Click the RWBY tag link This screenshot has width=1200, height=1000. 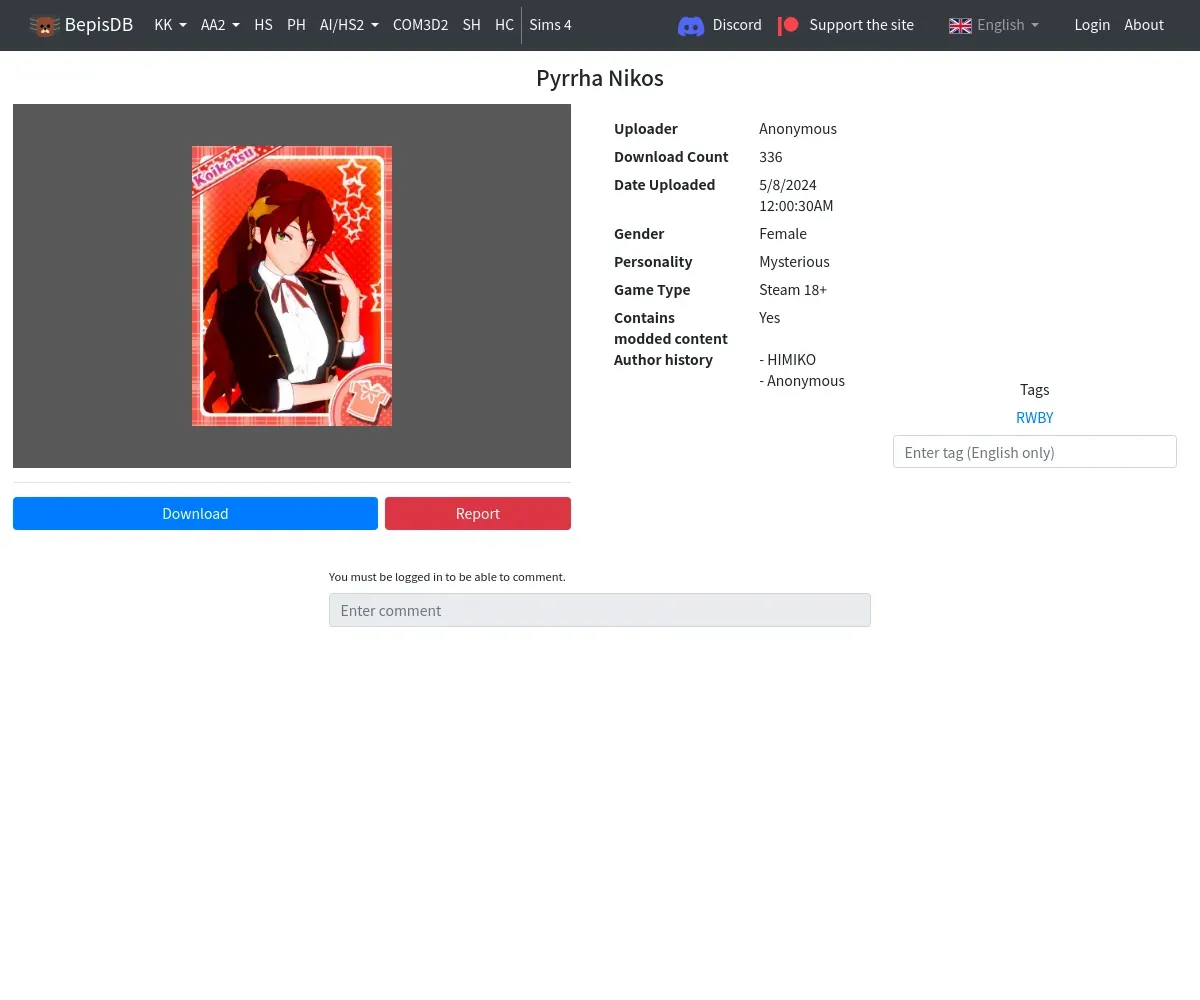[1034, 418]
